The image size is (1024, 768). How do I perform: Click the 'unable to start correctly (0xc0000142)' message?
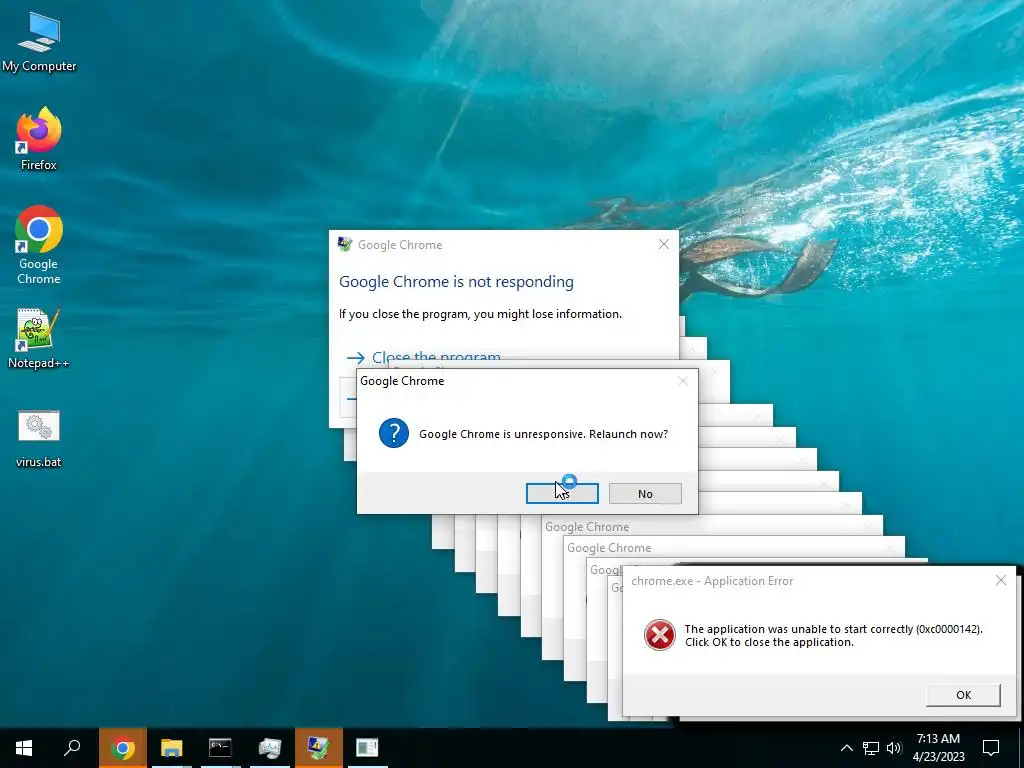833,635
